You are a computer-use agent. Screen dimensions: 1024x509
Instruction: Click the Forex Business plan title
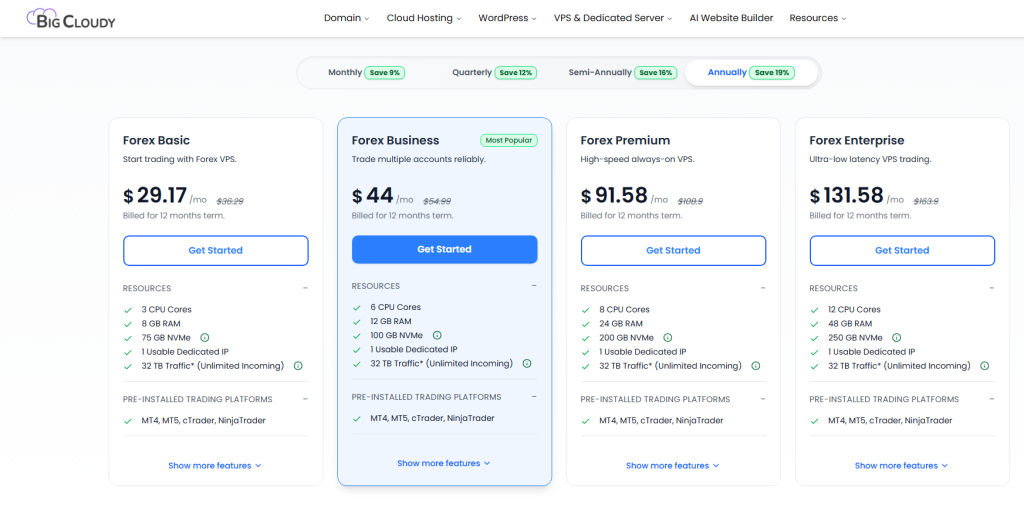point(395,140)
